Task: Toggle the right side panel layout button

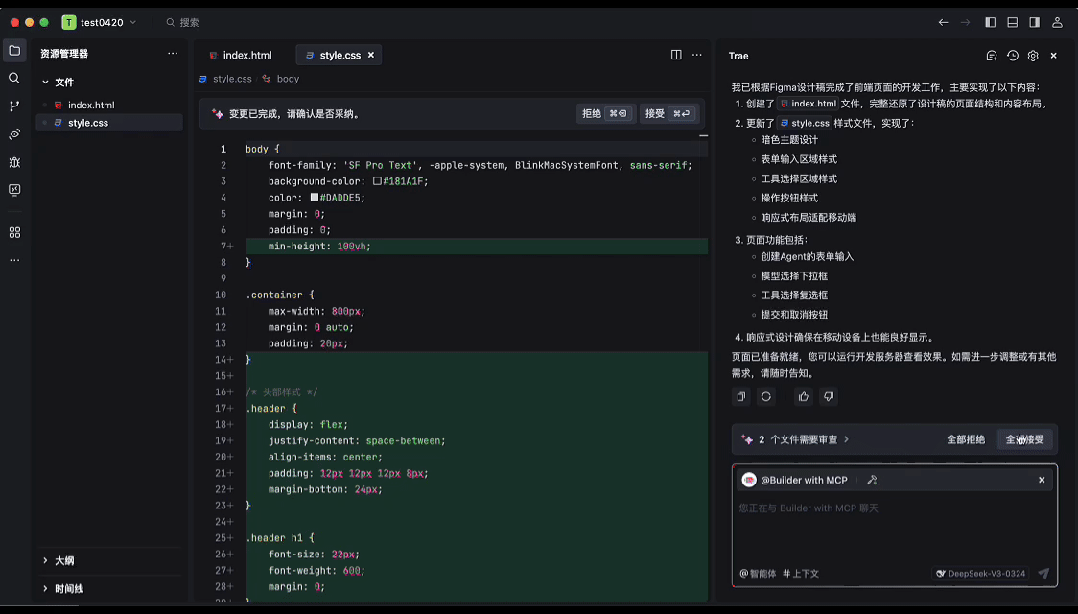Action: tap(1035, 22)
